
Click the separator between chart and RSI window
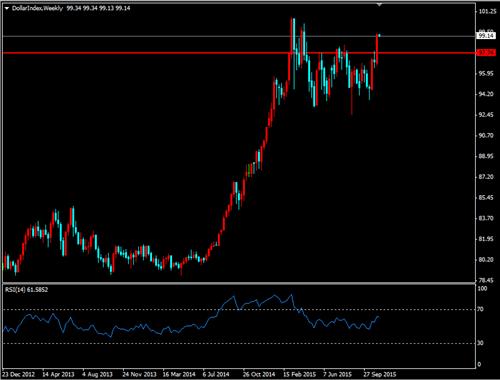pyautogui.click(x=238, y=284)
